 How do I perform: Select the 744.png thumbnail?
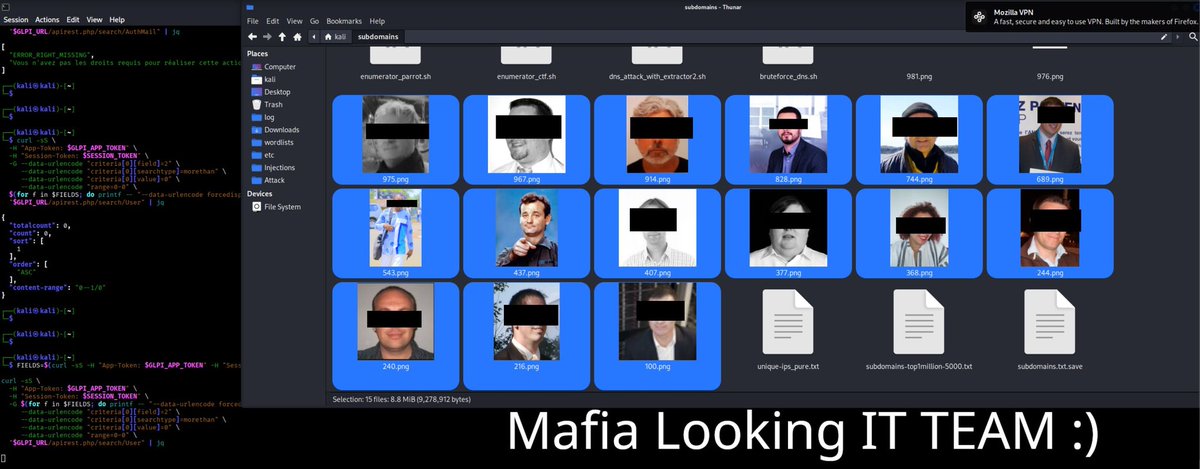919,133
